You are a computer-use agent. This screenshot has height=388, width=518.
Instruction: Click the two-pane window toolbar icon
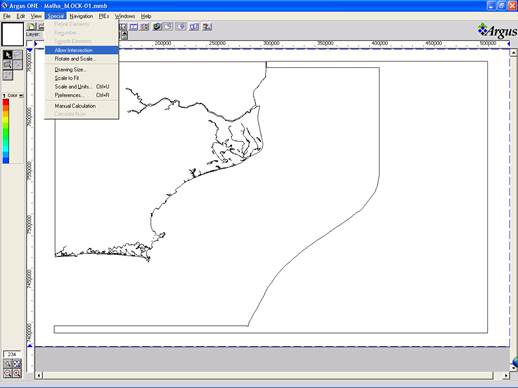134,27
